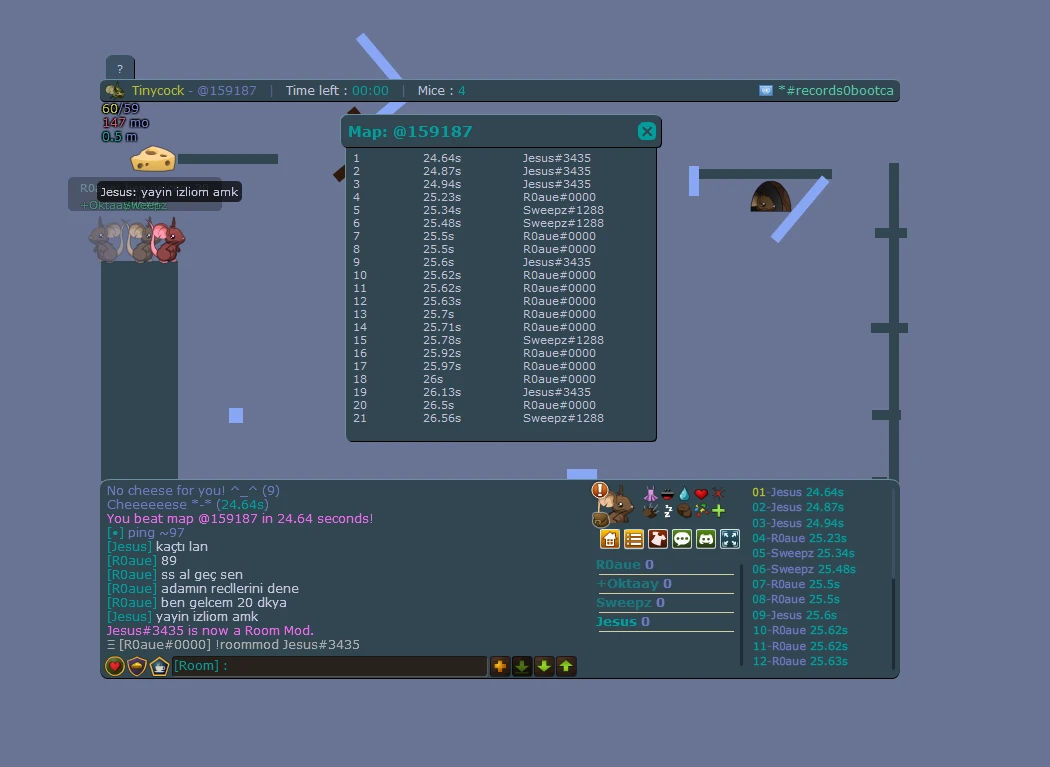
Task: Select Sweepz in the player list
Action: (630, 602)
